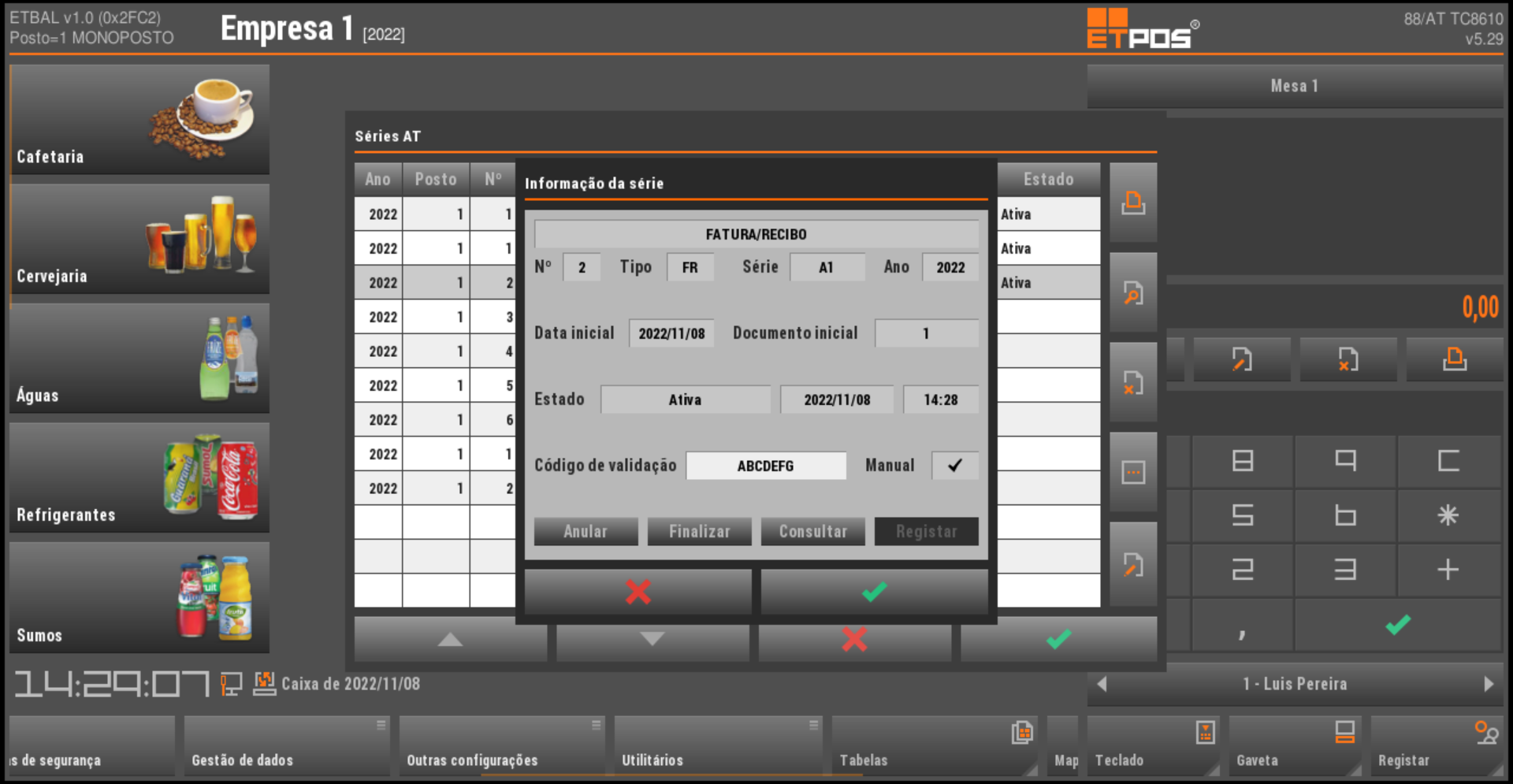
Task: Open Outras configurações menu
Action: (502, 746)
